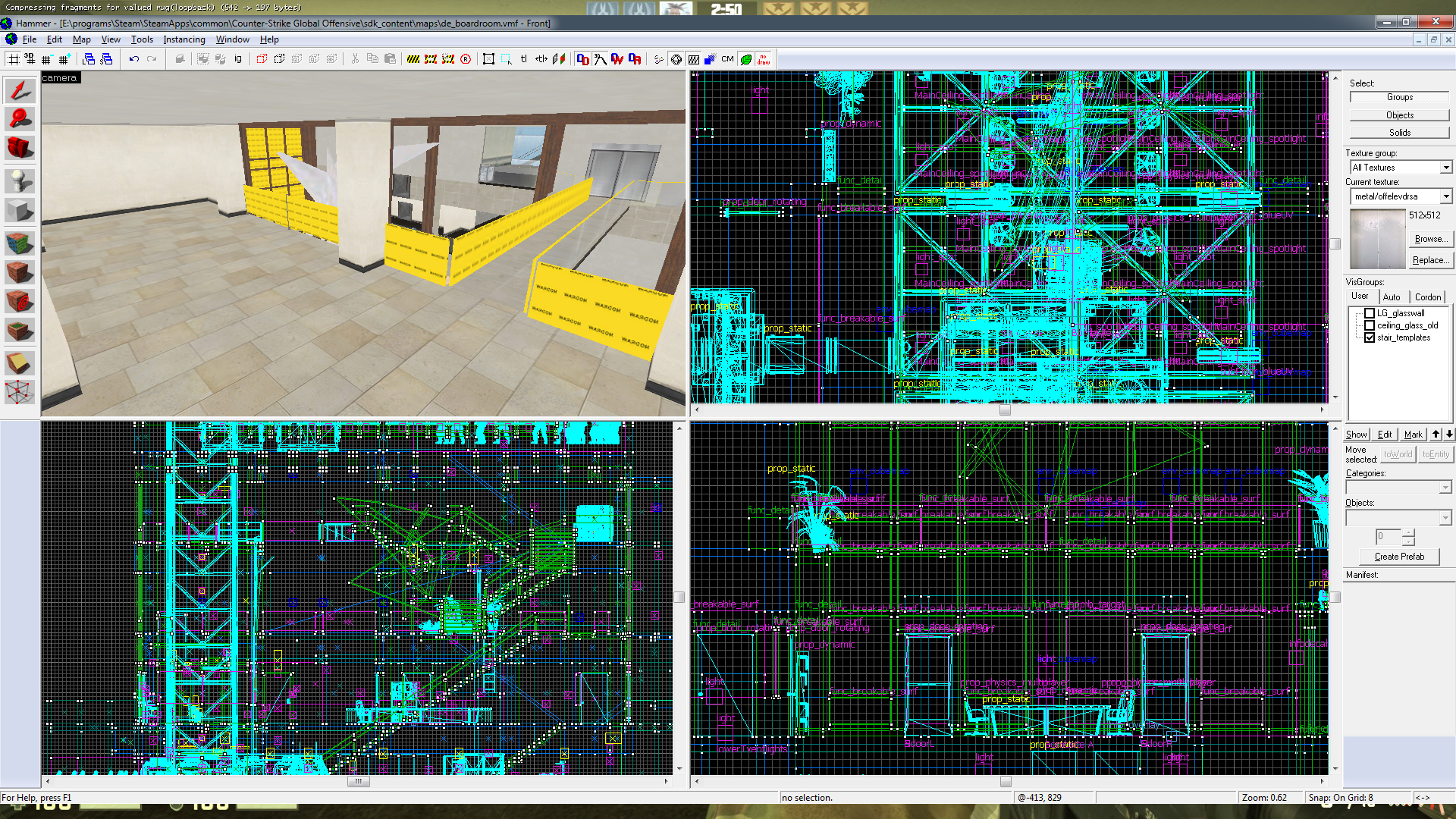Image resolution: width=1456 pixels, height=819 pixels.
Task: Select the Apply Overlays tool
Action: point(20,331)
